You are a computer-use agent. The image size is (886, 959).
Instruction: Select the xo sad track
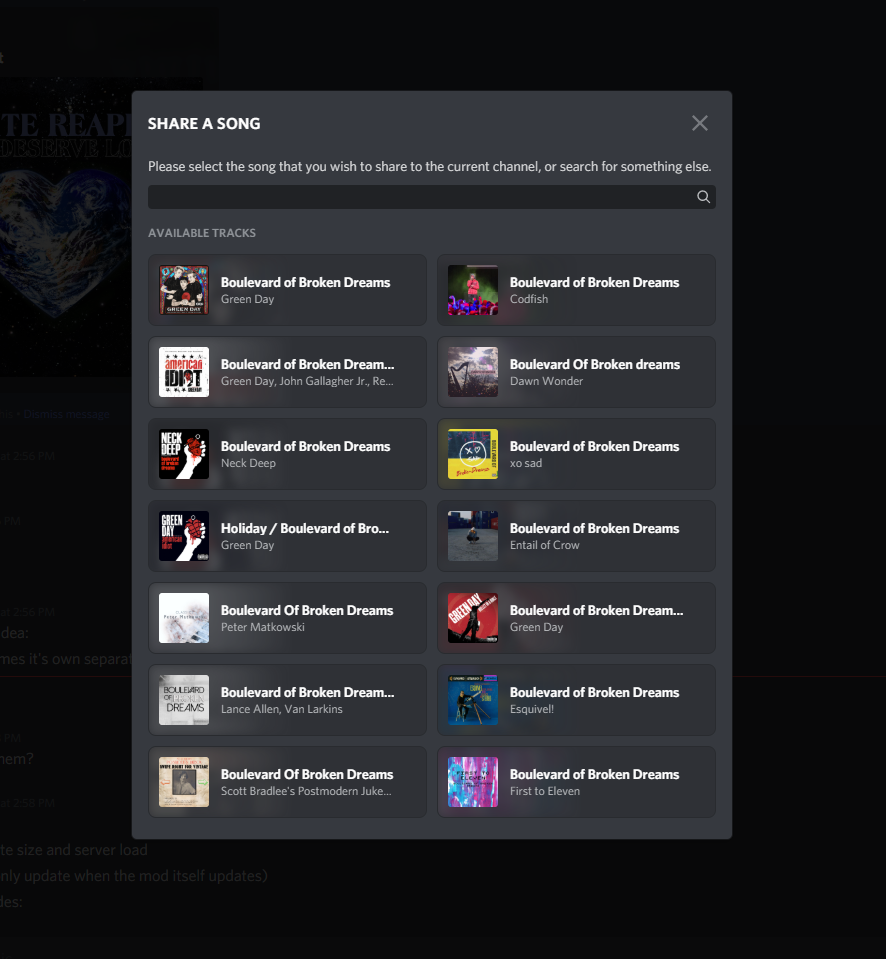click(x=576, y=454)
